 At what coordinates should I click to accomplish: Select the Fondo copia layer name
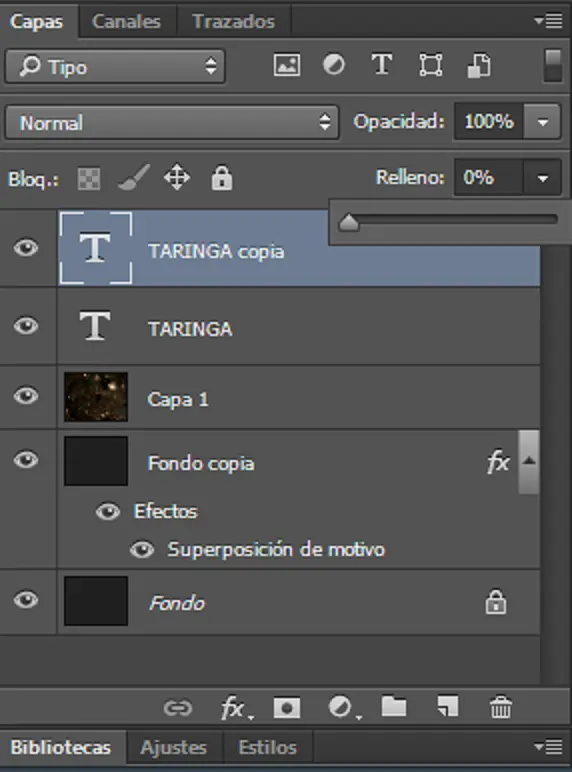point(201,464)
